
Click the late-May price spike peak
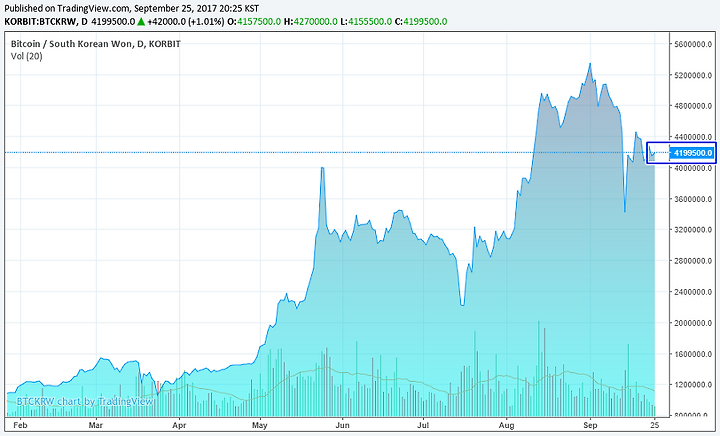322,168
